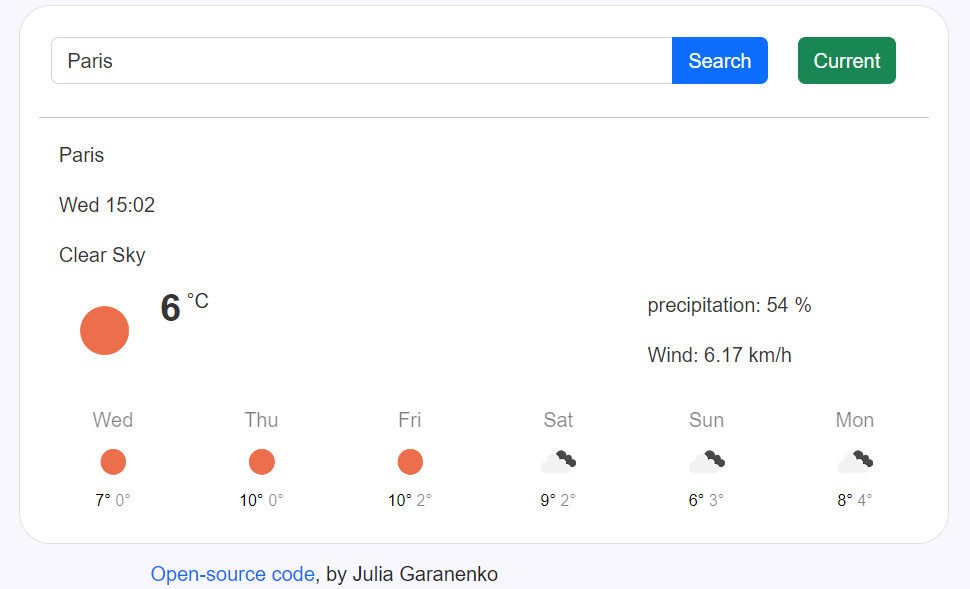Click Saturday's cloudy weather icon

(x=558, y=461)
